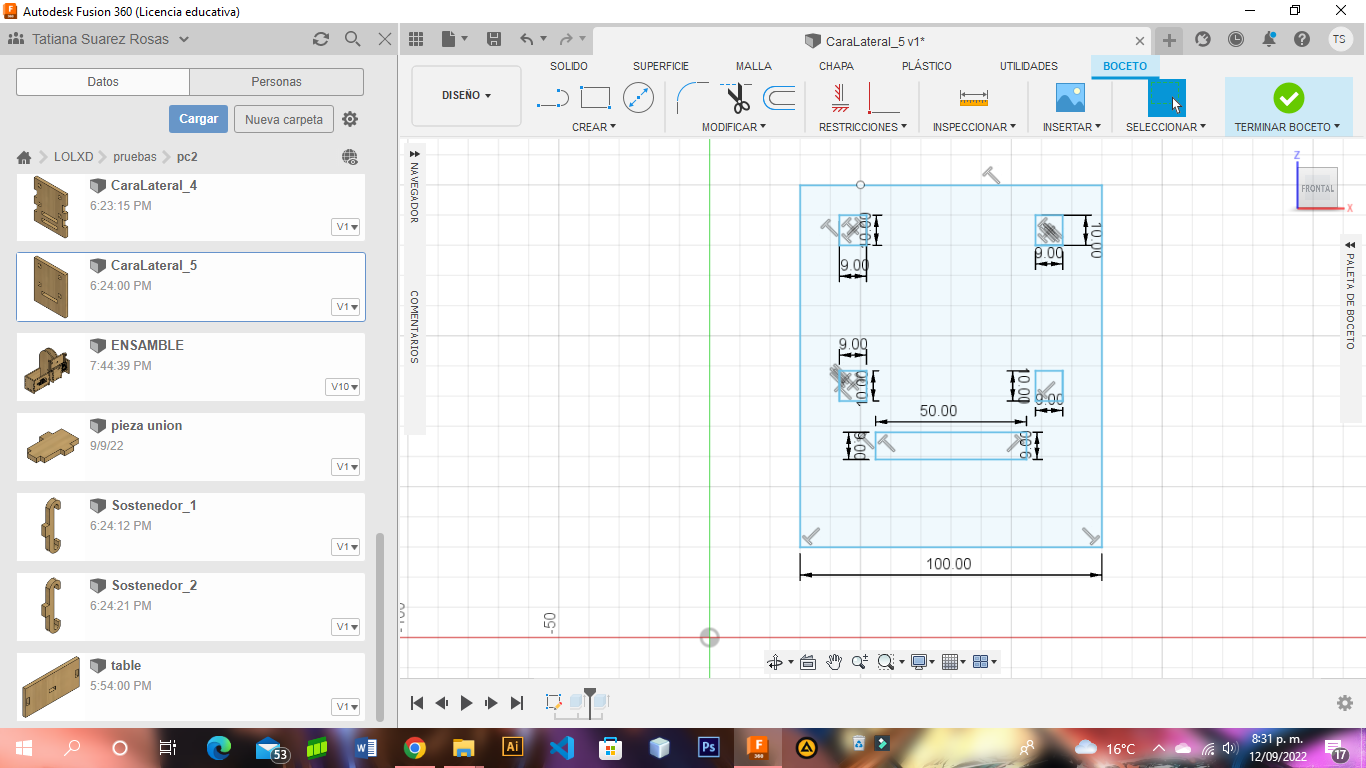The image size is (1366, 768).
Task: Activate the Trim scissors tool
Action: tap(737, 98)
